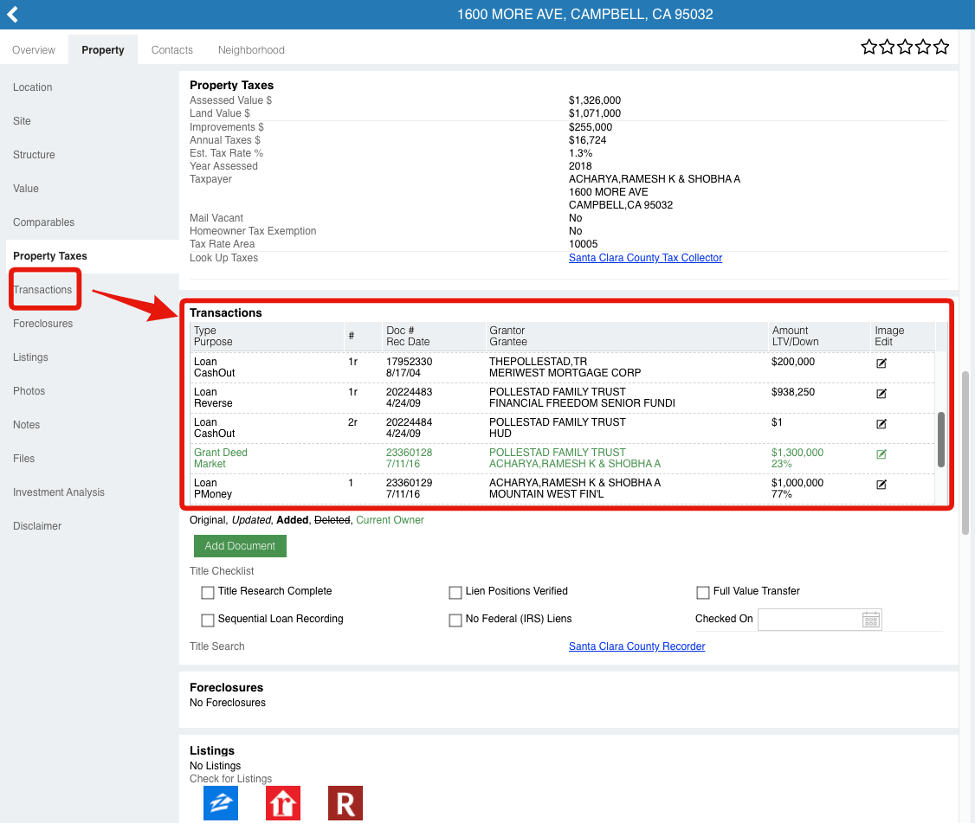Screen dimensions: 977x824
Task: Open the Zillow listing icon
Action: [x=220, y=803]
